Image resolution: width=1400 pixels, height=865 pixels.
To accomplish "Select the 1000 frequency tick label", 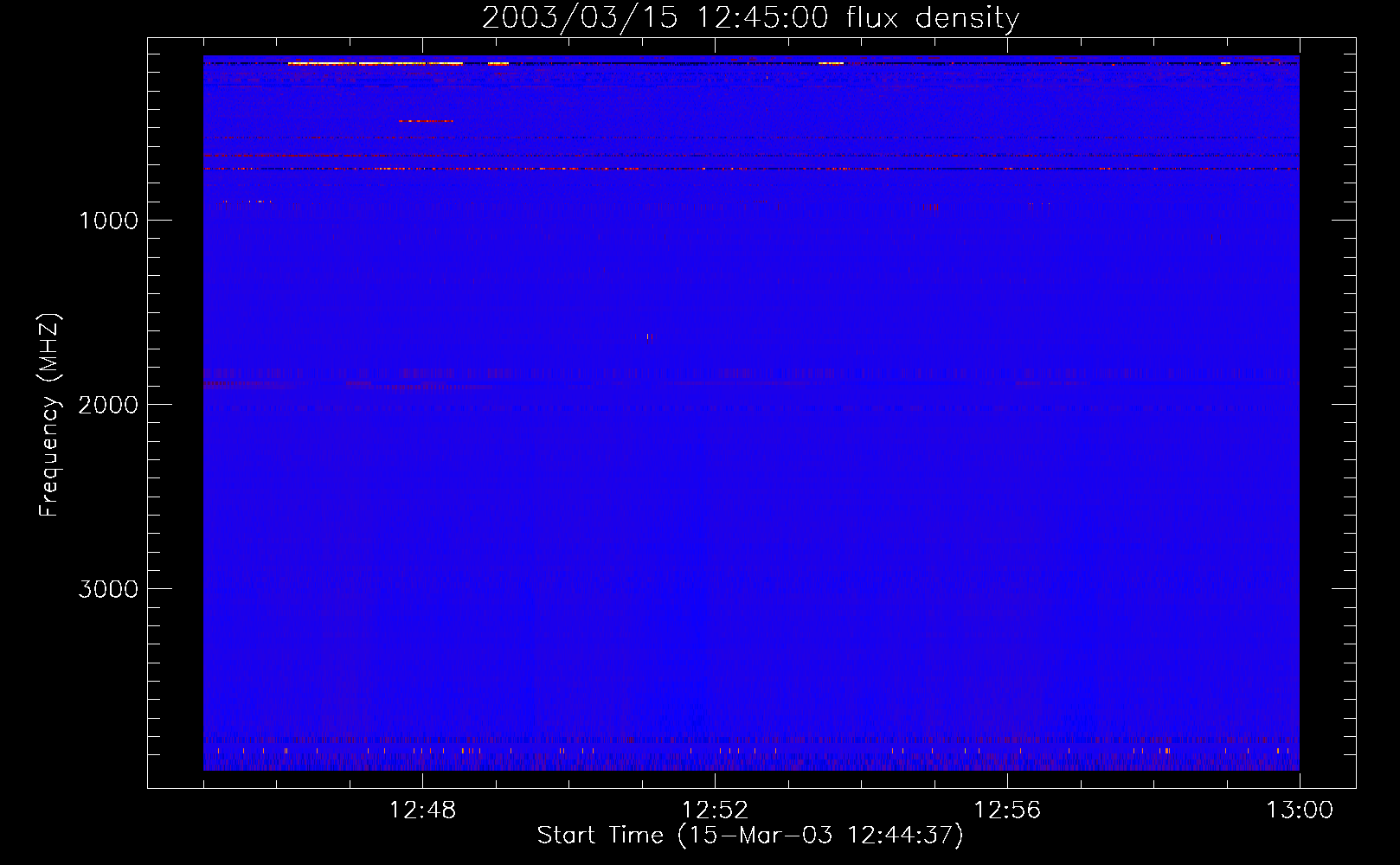I will tap(108, 221).
